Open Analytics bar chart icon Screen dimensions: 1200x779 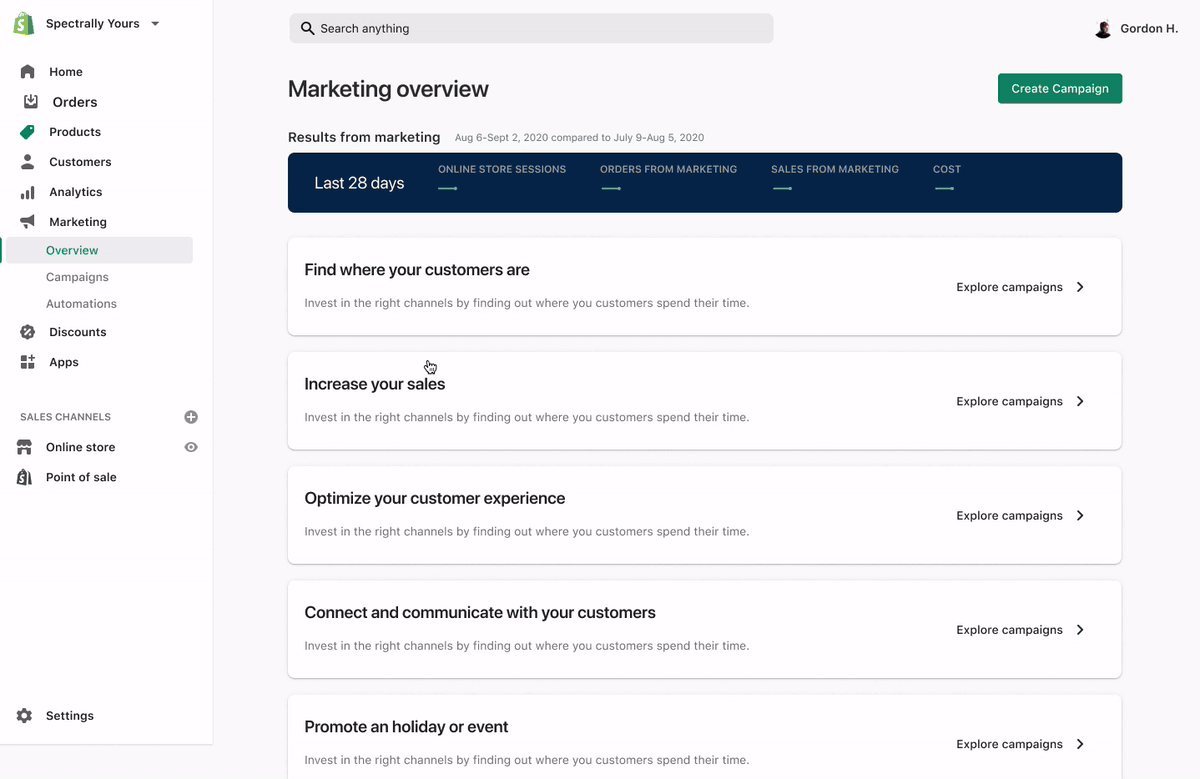pyautogui.click(x=27, y=192)
